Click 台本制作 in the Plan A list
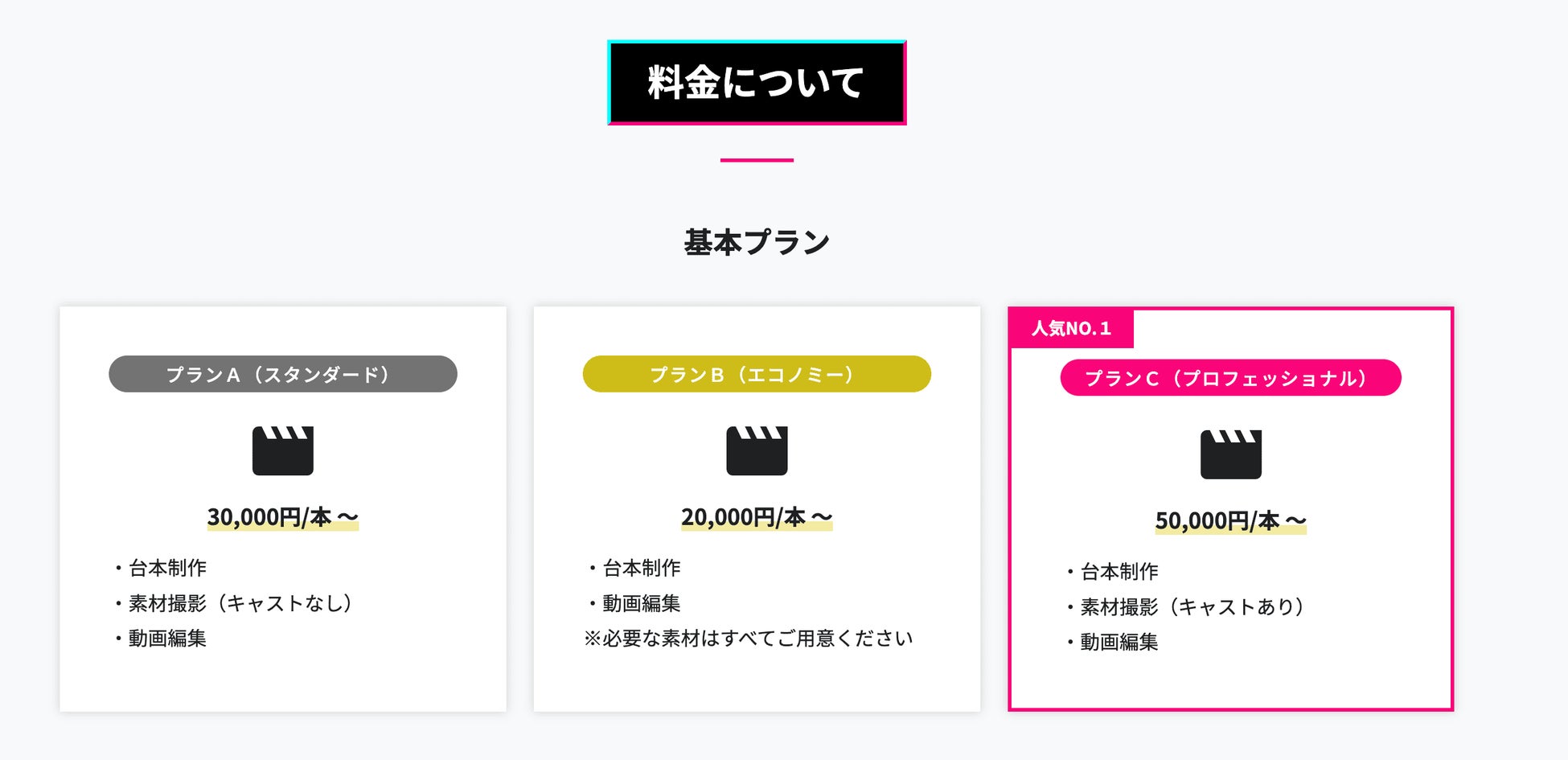Image resolution: width=1568 pixels, height=760 pixels. pos(167,568)
